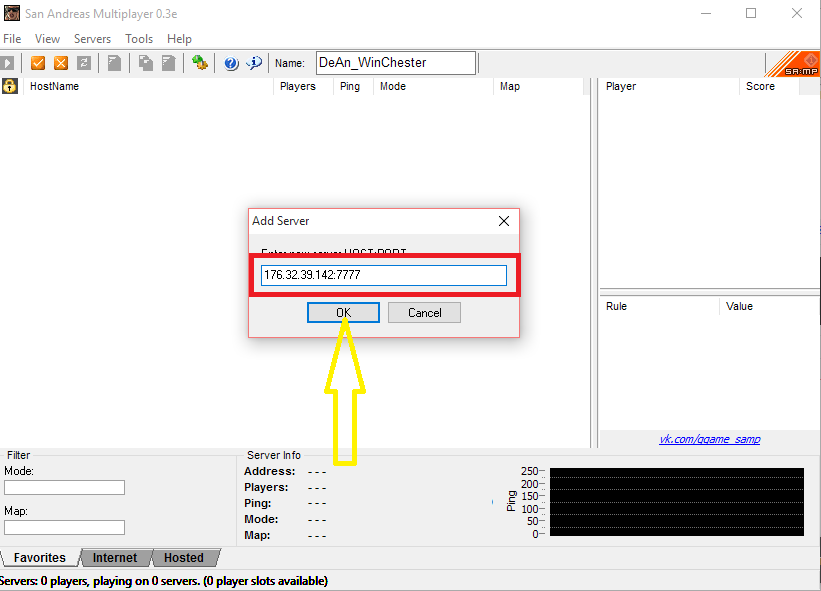Click Cancel in the Add Server dialog

coord(425,313)
